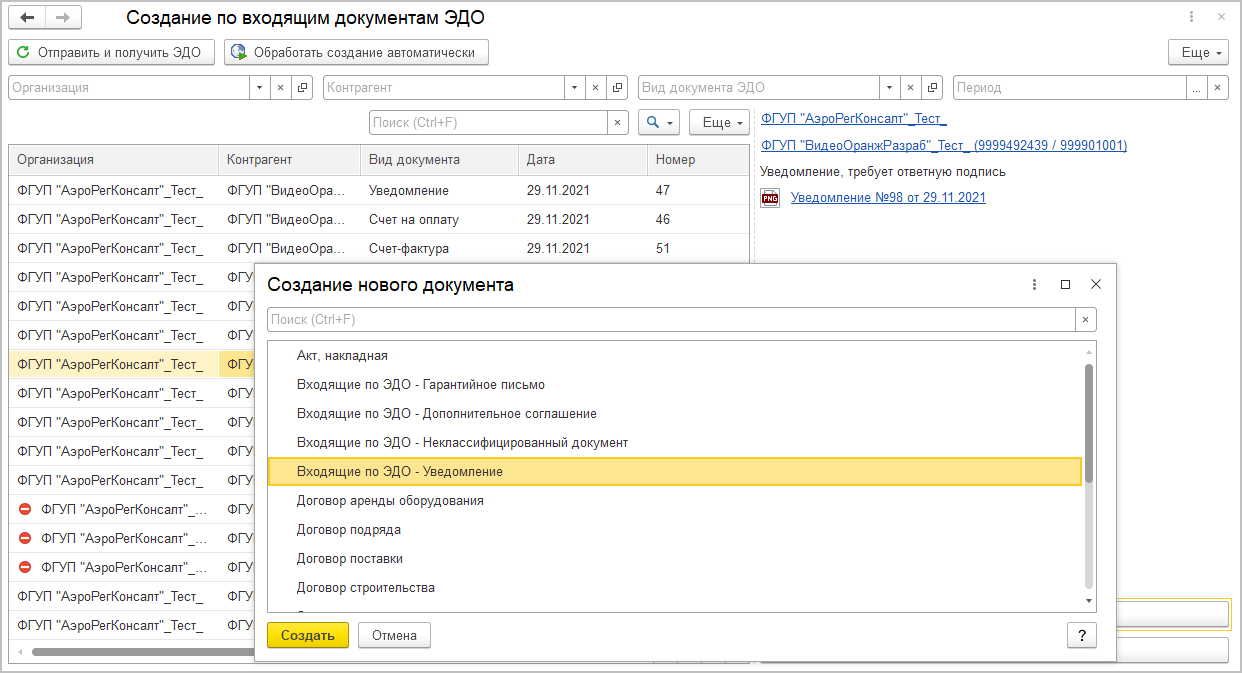The image size is (1242, 673).
Task: Click the open icon next to Вид документа ЭДО
Action: pyautogui.click(x=933, y=88)
